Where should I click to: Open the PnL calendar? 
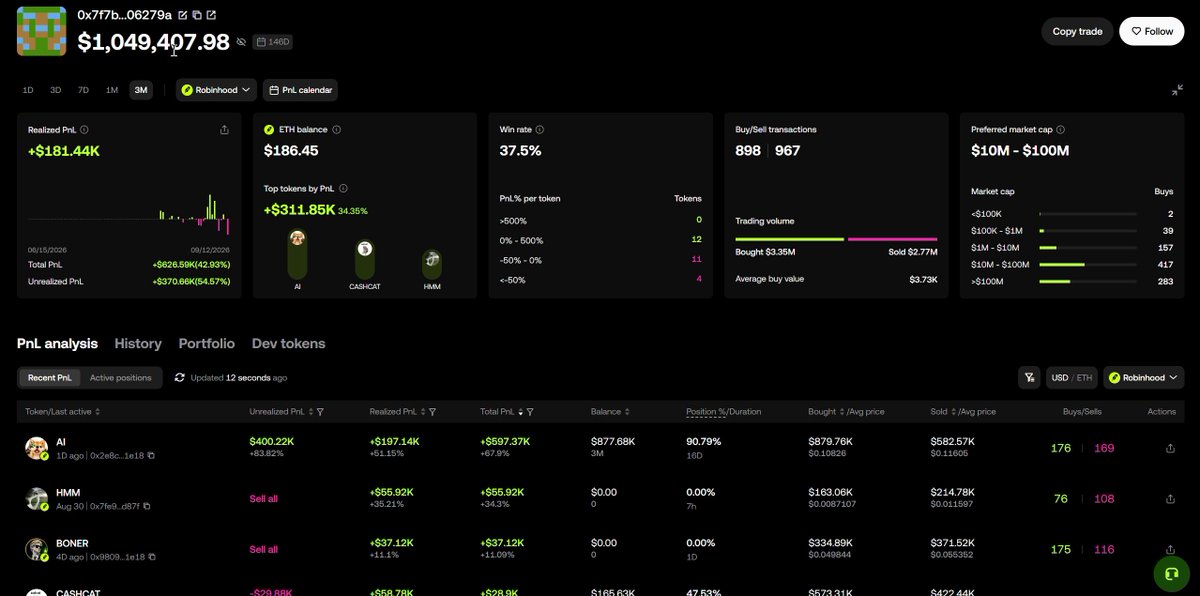[x=300, y=90]
